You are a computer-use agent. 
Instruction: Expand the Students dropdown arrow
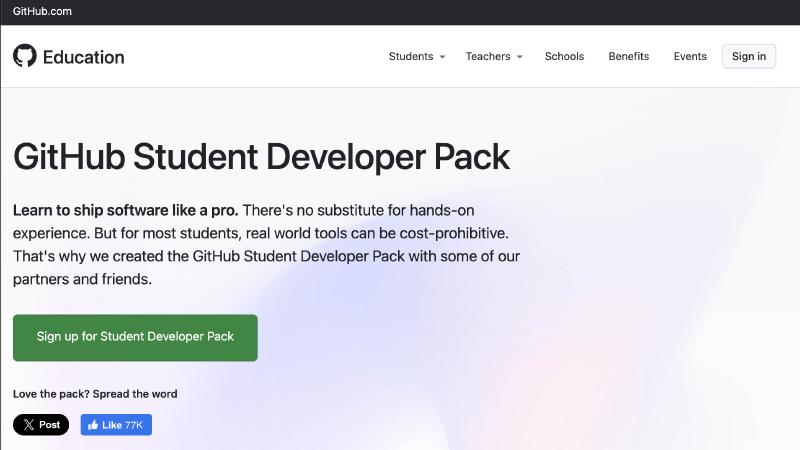pyautogui.click(x=442, y=57)
